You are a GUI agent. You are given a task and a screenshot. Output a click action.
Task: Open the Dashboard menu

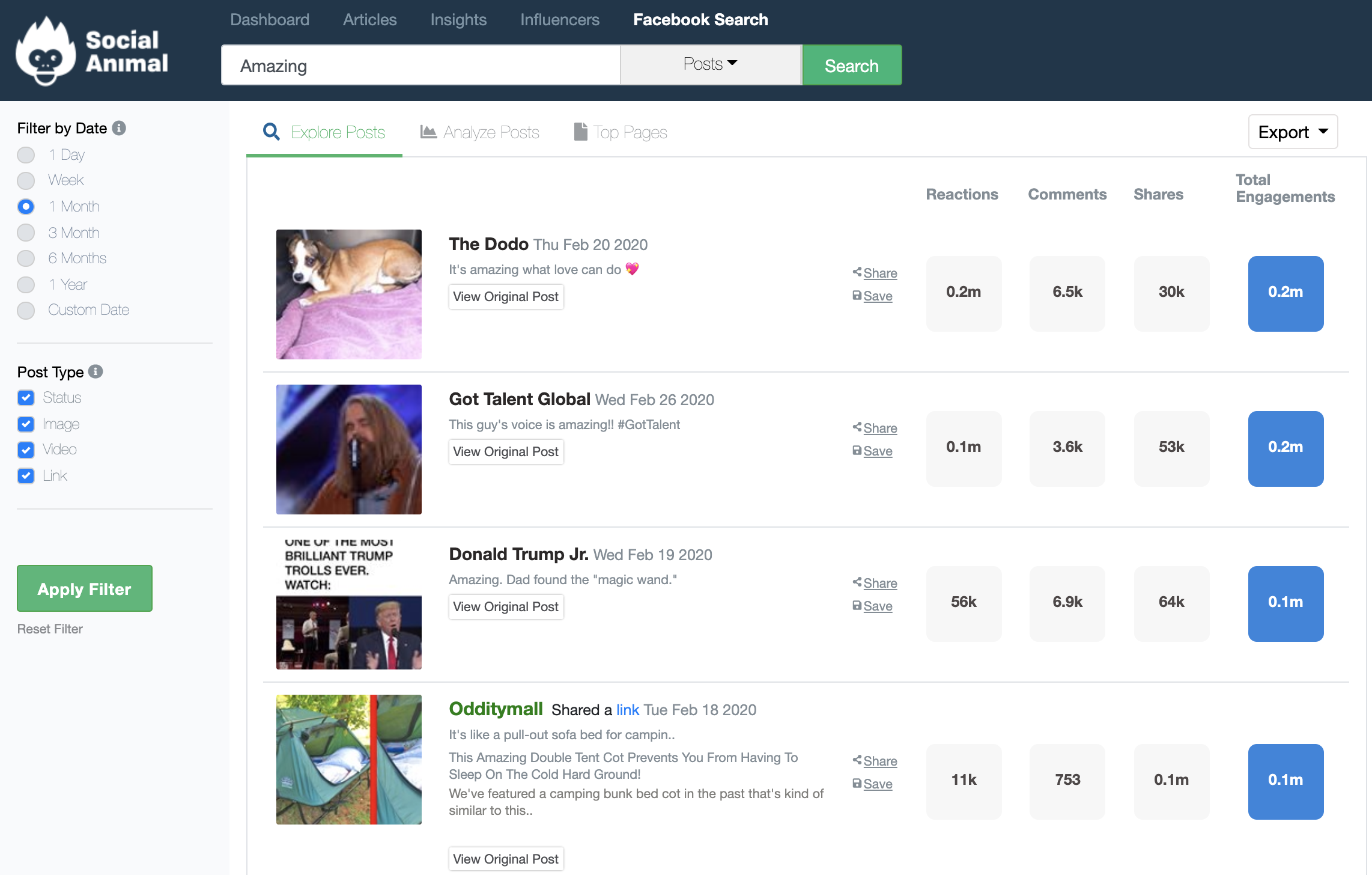point(270,20)
